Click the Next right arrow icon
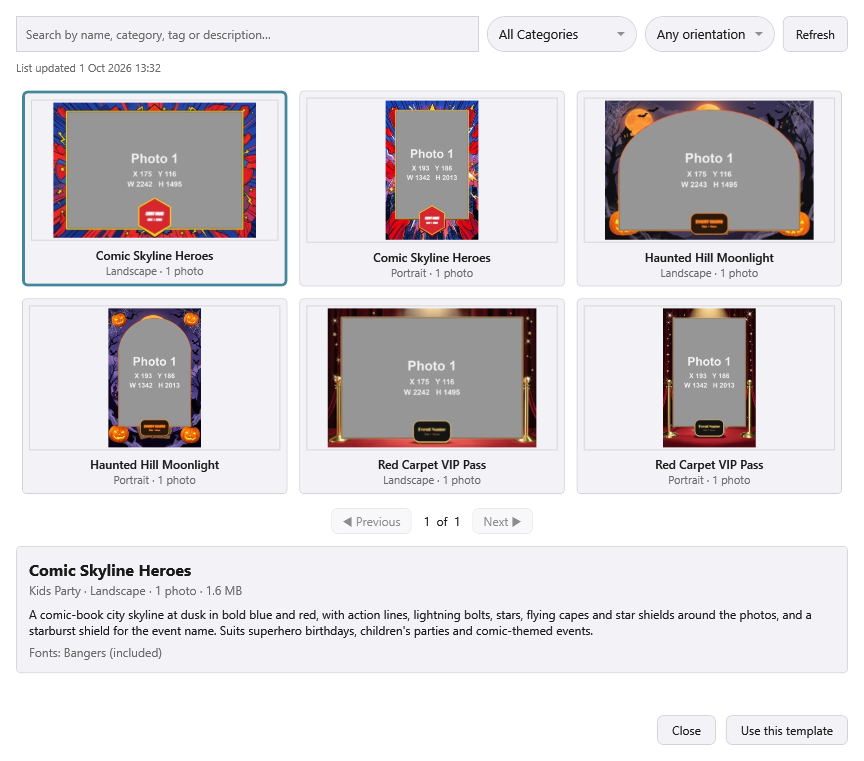Viewport: 864px width, 761px height. 516,521
